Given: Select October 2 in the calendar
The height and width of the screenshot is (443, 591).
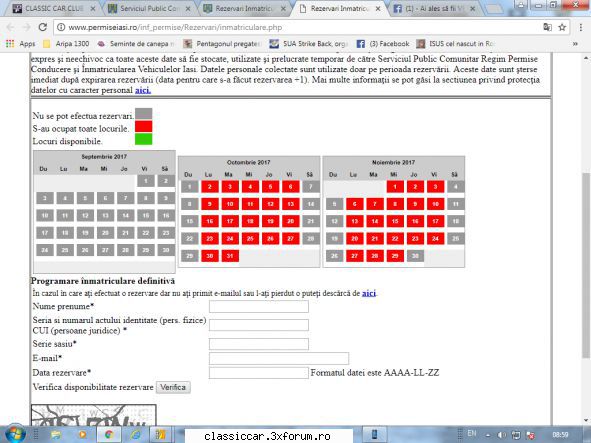Looking at the screenshot, I should click(210, 187).
